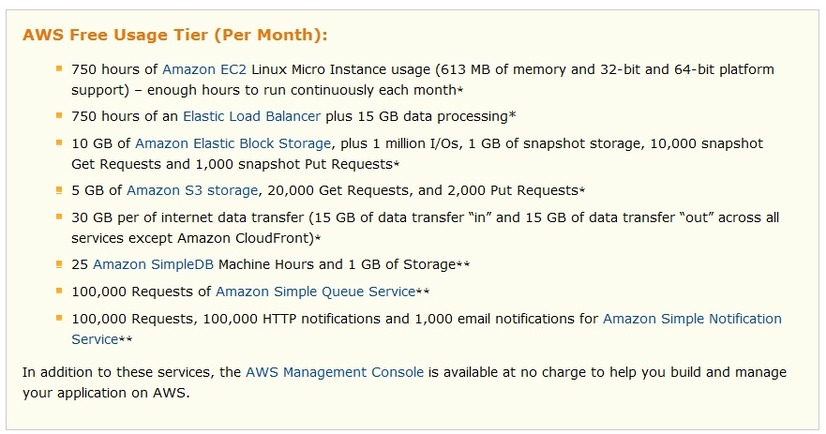Open the Amazon S3 storage link

click(192, 191)
